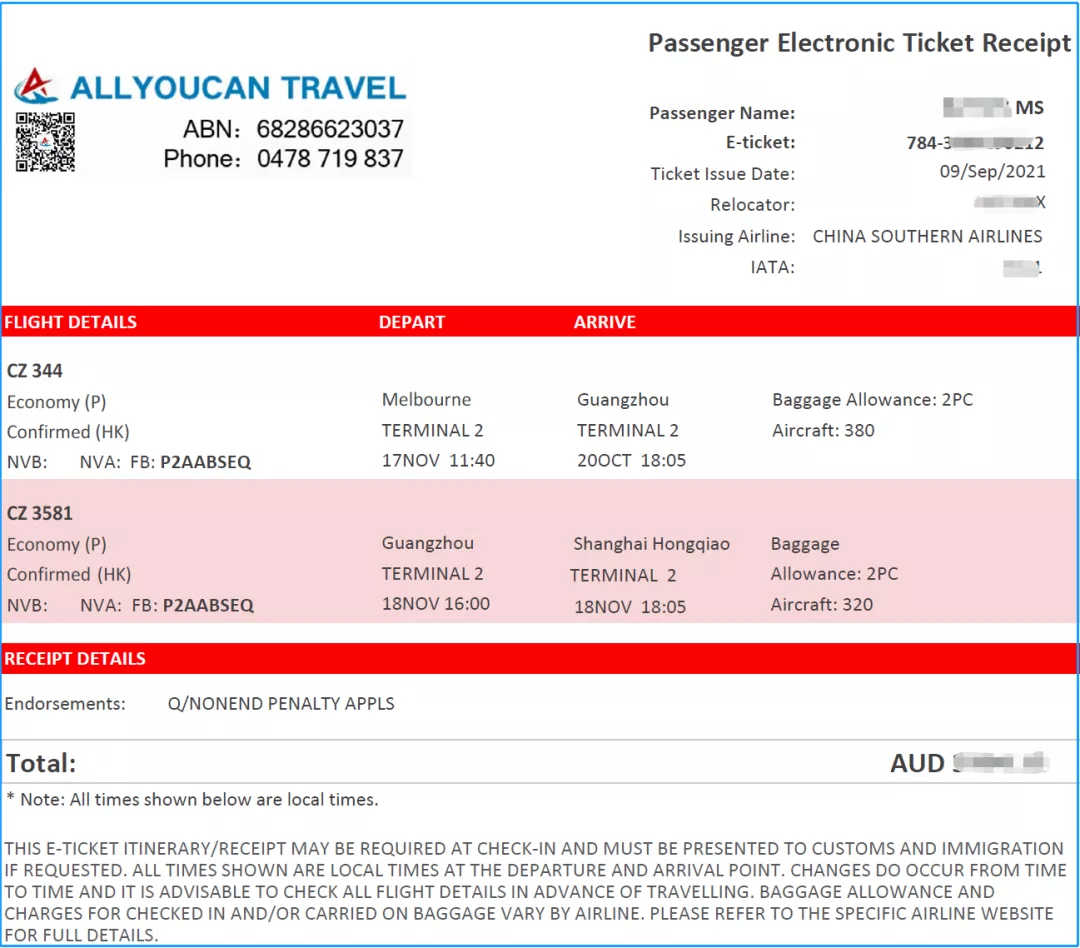The height and width of the screenshot is (948, 1080).
Task: Select endorsement Q/NONEND PENALTY APPLS text
Action: point(281,704)
